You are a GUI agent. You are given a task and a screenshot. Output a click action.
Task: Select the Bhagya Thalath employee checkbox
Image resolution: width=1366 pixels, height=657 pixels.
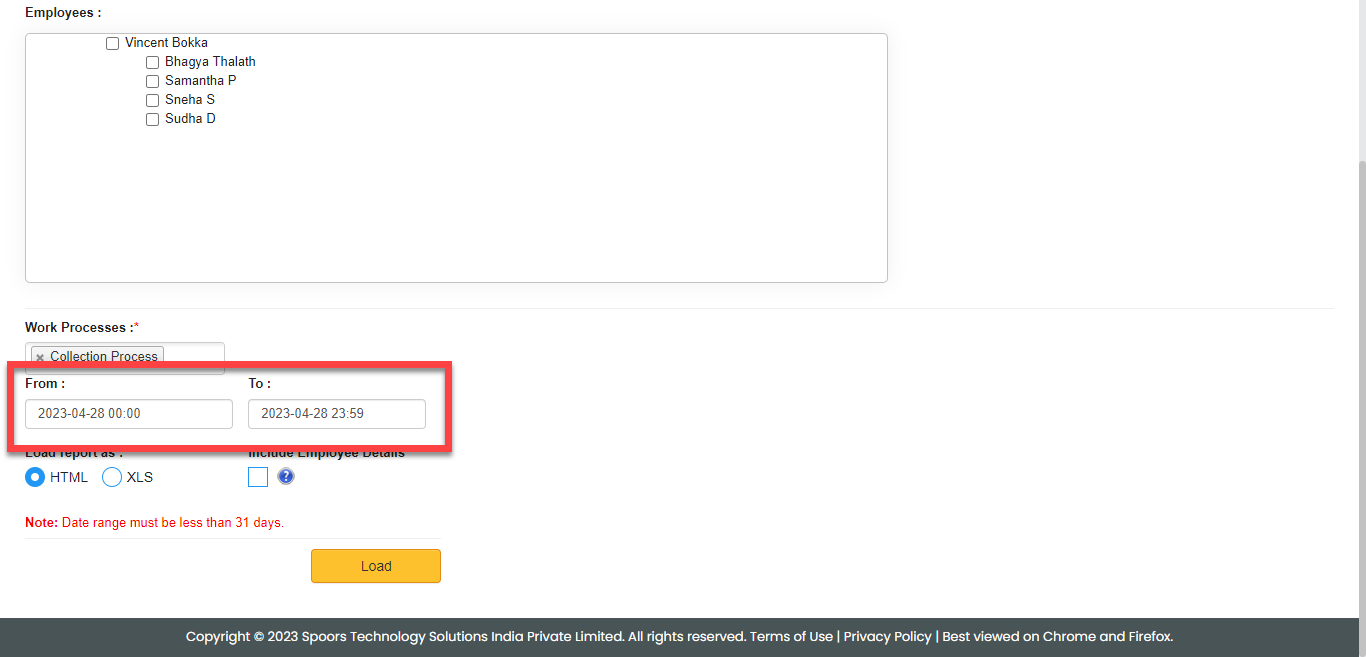tap(152, 62)
